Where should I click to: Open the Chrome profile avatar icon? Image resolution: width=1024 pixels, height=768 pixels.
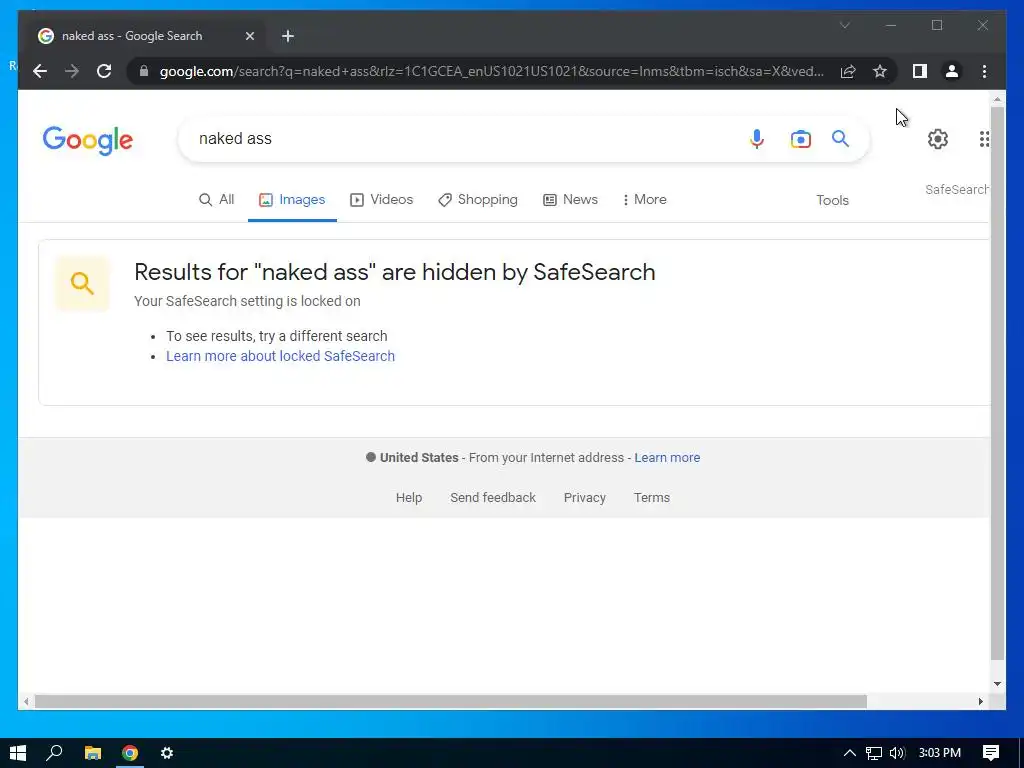[x=952, y=71]
